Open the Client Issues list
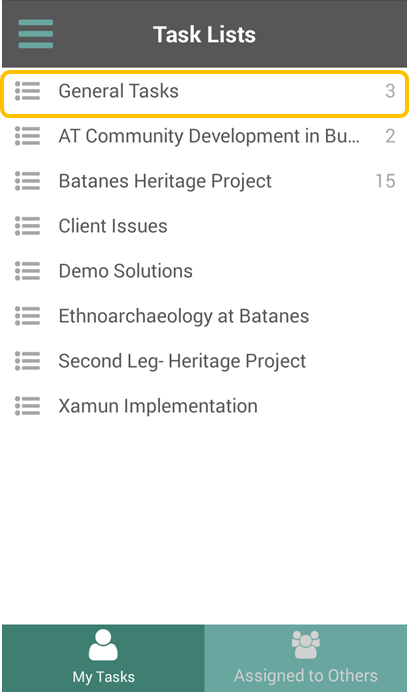409x692 pixels. pyautogui.click(x=204, y=226)
